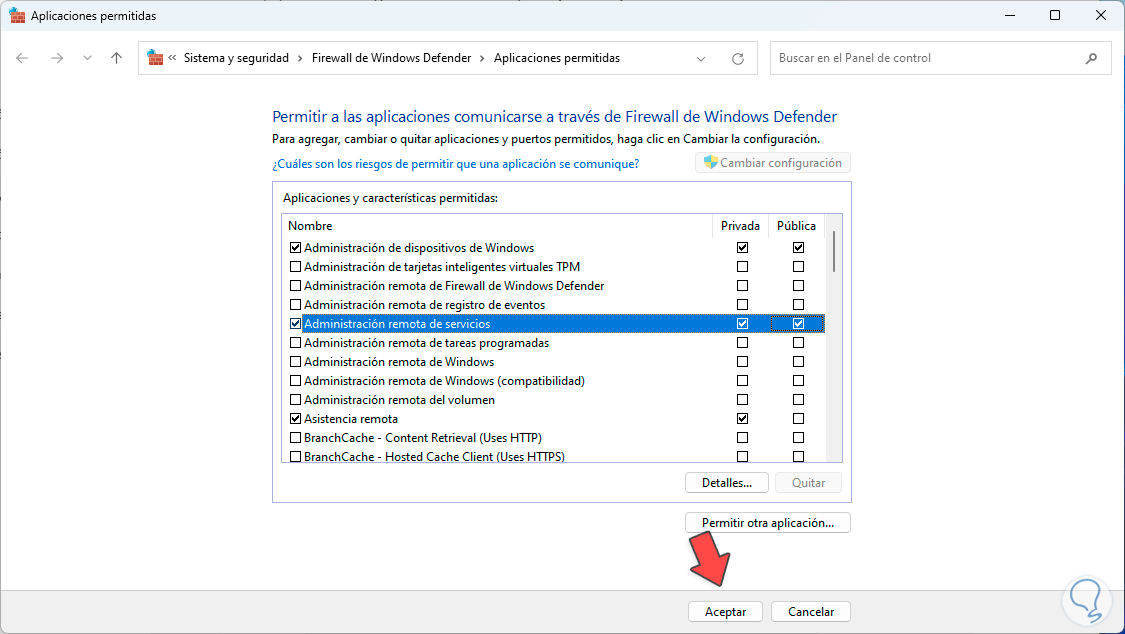The height and width of the screenshot is (634, 1125).
Task: Toggle Privada for Administración remota de servicios
Action: tap(743, 323)
